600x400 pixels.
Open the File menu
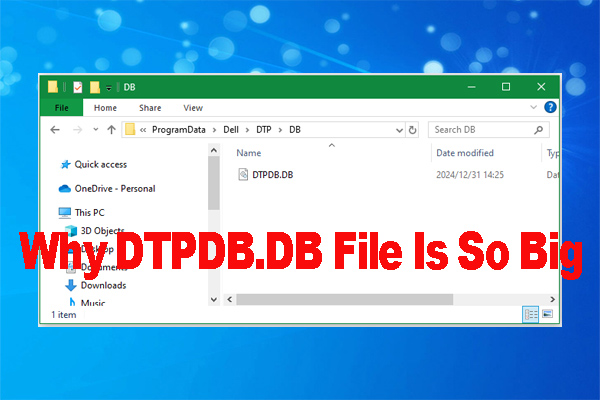(62, 108)
